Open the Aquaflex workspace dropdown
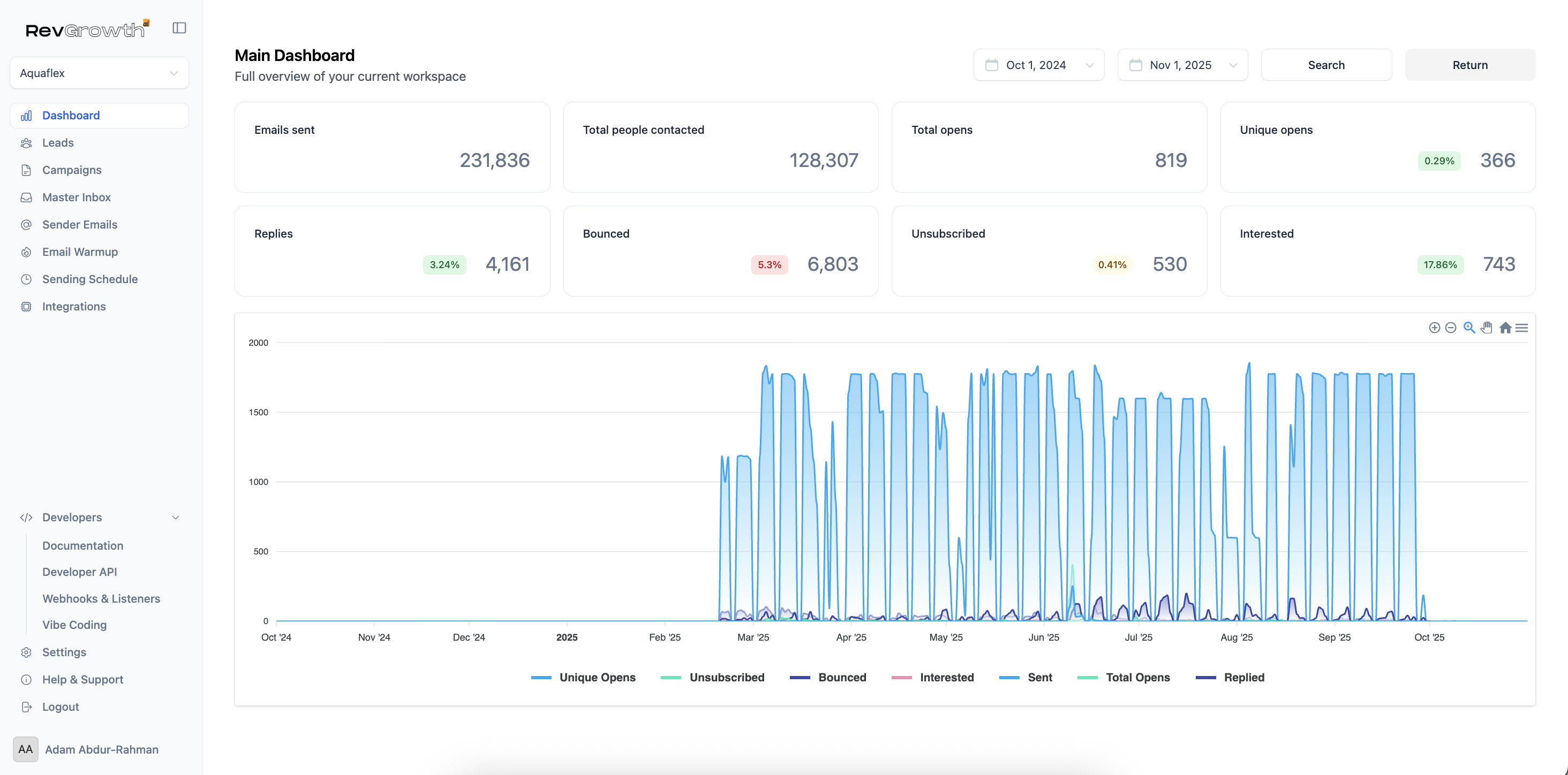1568x775 pixels. (x=99, y=73)
